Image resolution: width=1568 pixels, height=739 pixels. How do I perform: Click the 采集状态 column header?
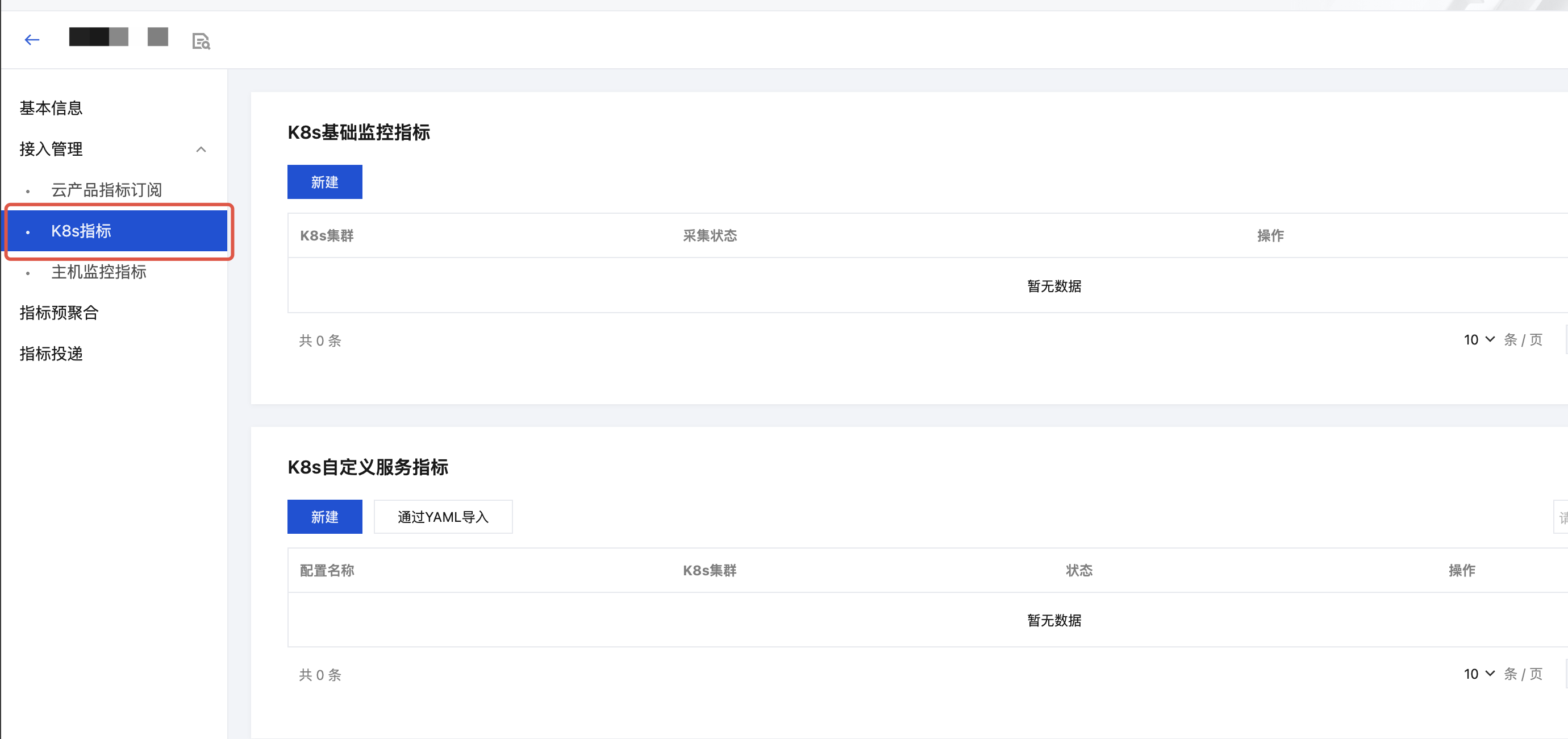(x=710, y=236)
